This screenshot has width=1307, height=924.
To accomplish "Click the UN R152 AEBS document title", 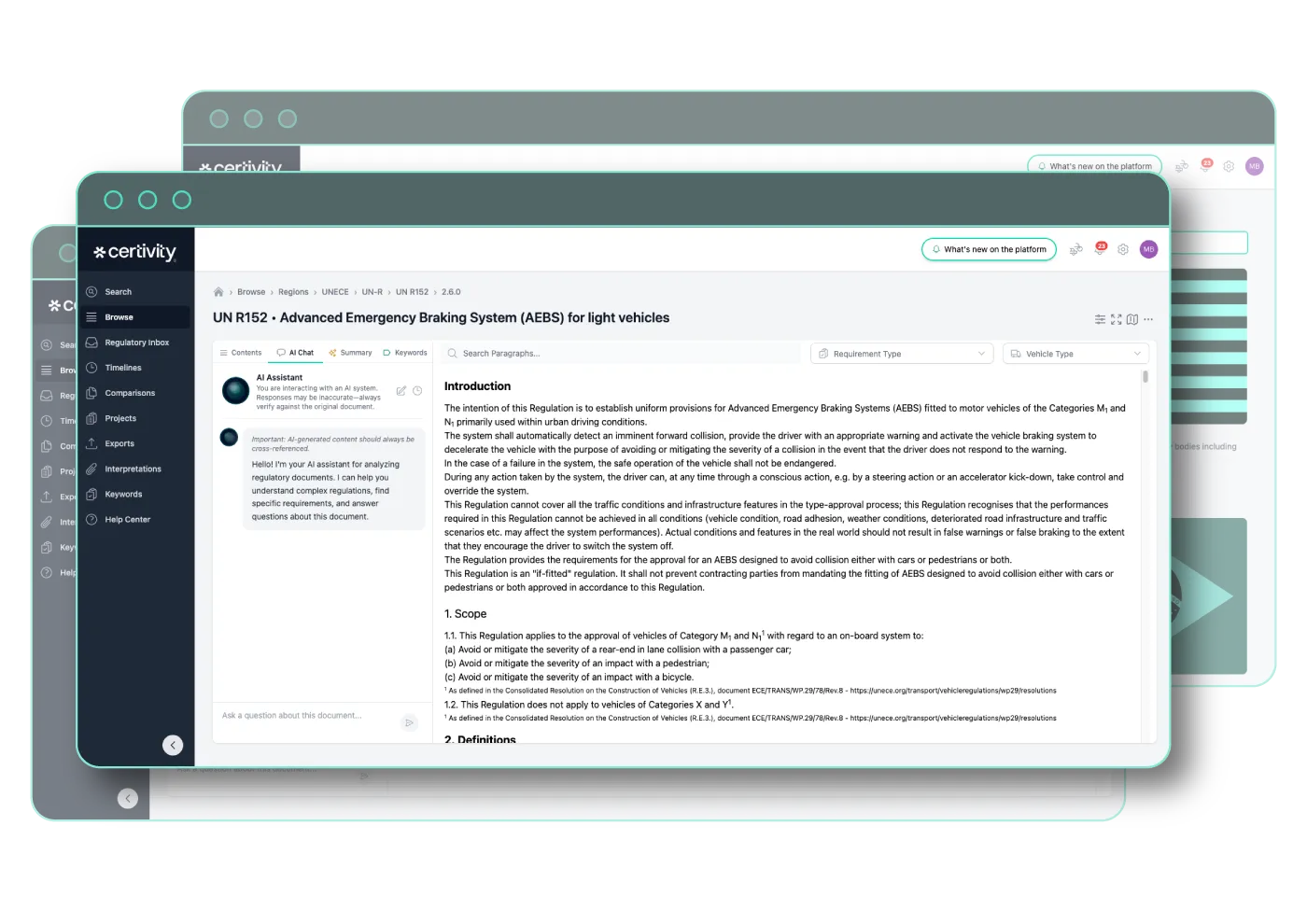I will (x=441, y=318).
